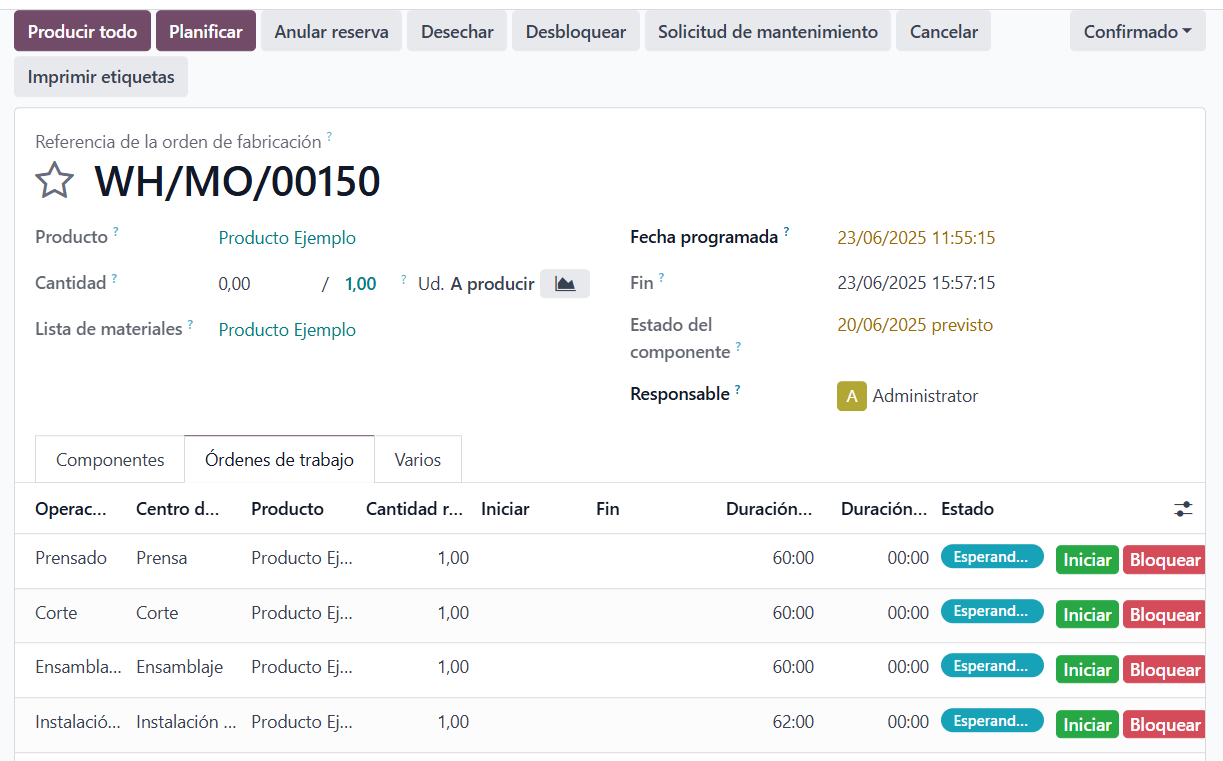Click the Desbloquear button

click(x=576, y=31)
